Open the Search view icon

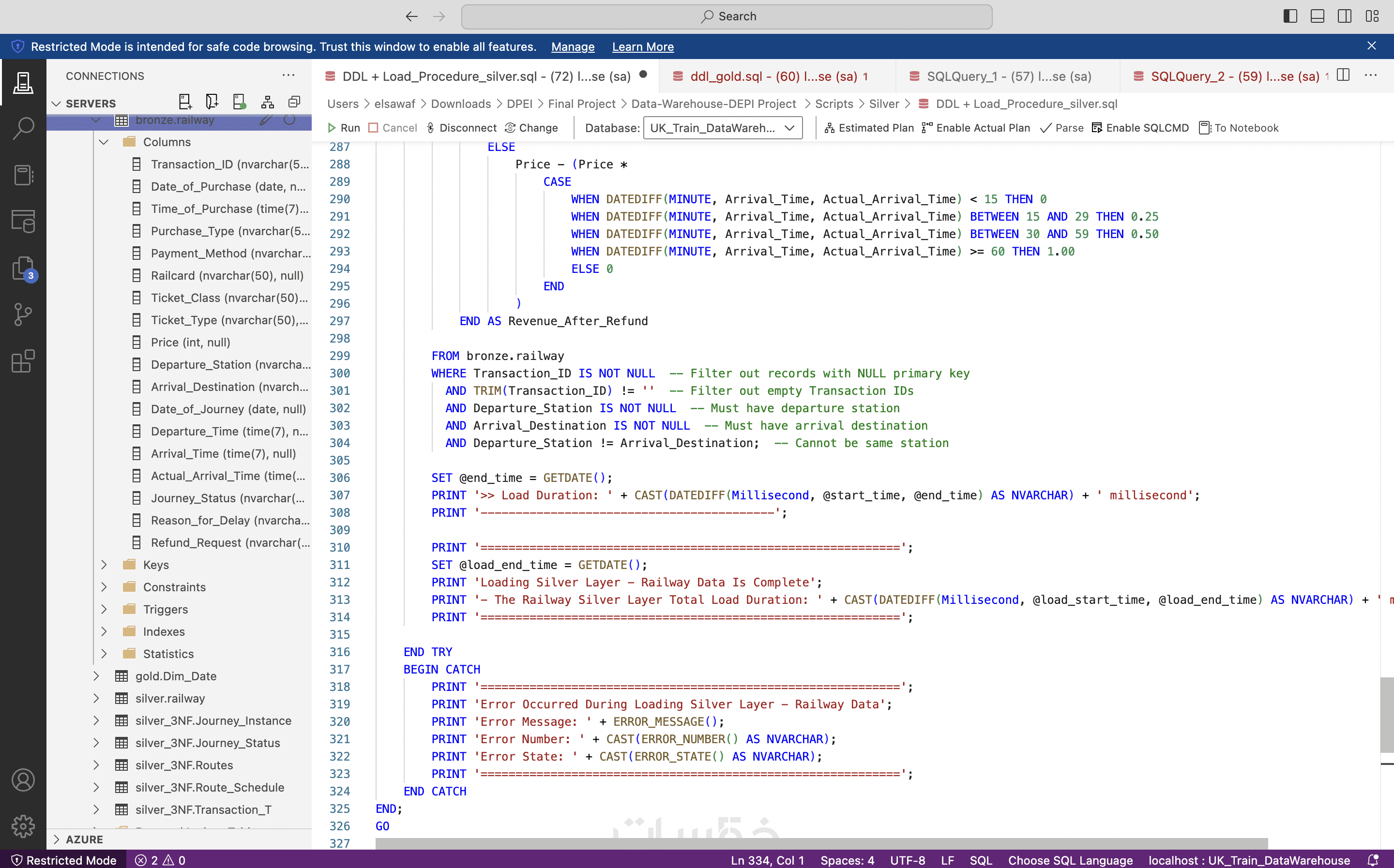tap(23, 129)
